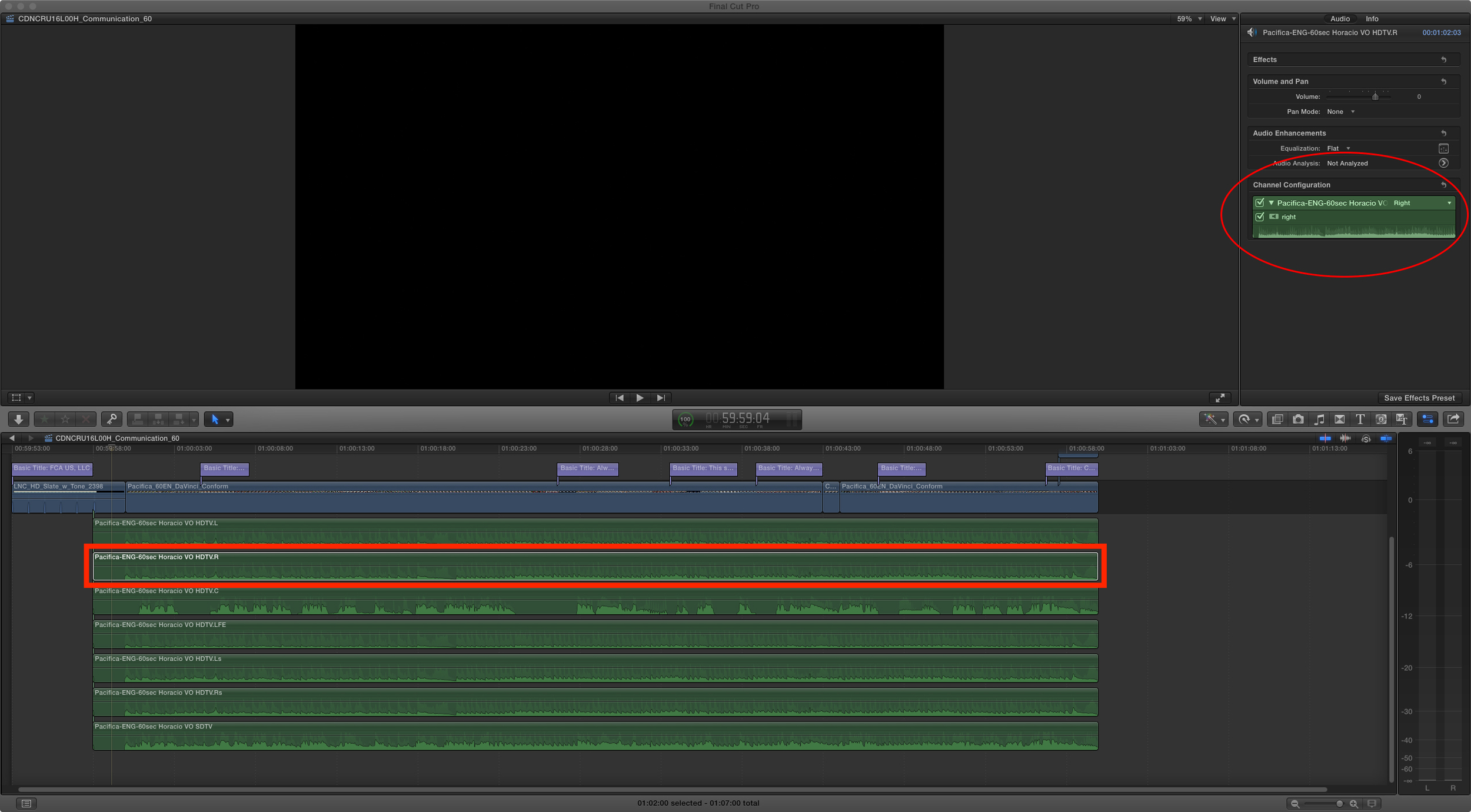Select the Basic Title: FCA US, LLC clip
The height and width of the screenshot is (812, 1471).
pos(52,468)
